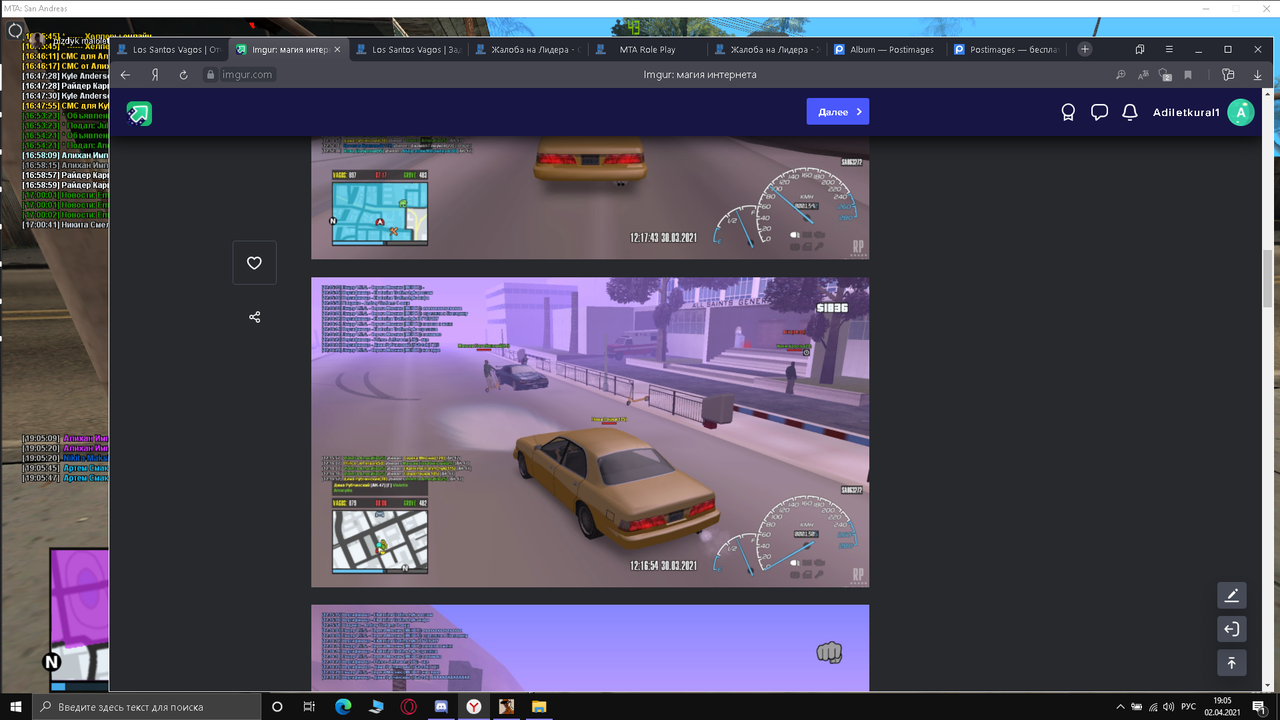Open the image with the cab at 12:16:54
The height and width of the screenshot is (720, 1280).
pos(590,432)
